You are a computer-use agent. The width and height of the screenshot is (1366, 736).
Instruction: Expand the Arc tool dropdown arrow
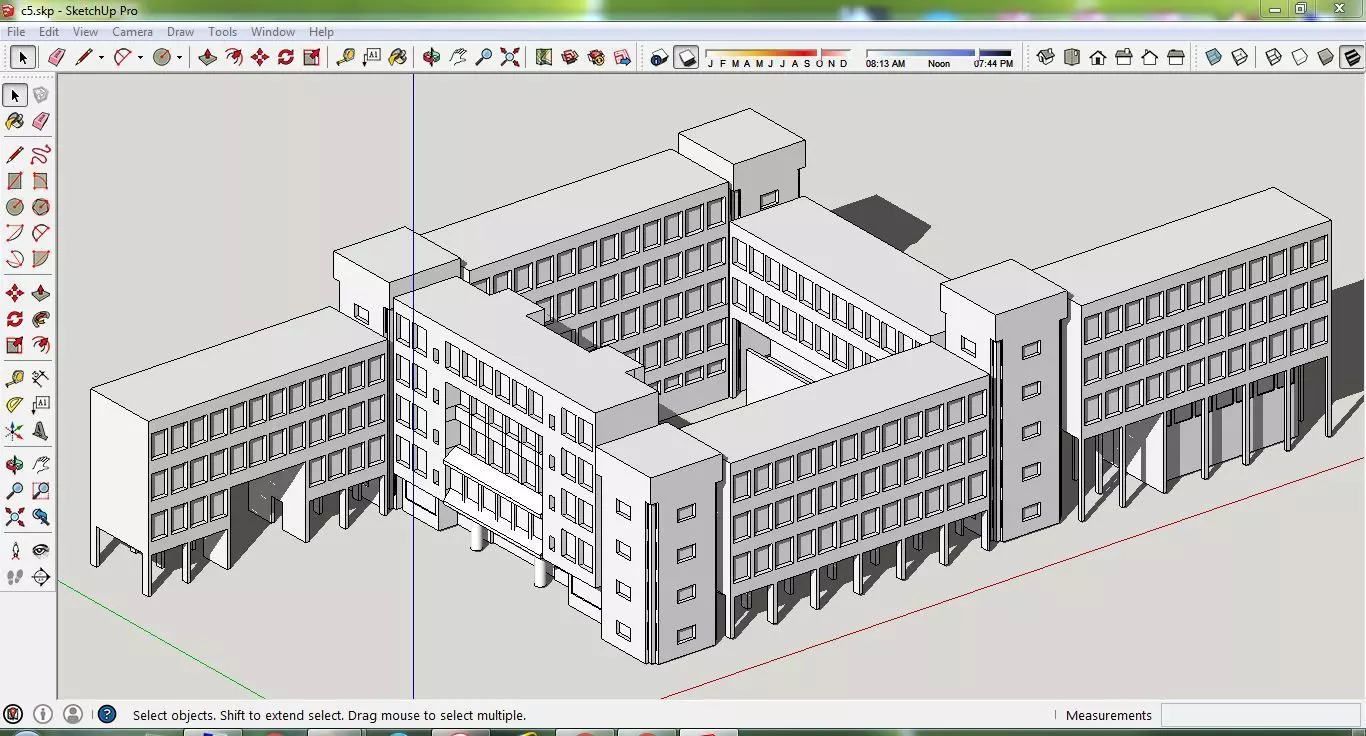coord(140,58)
